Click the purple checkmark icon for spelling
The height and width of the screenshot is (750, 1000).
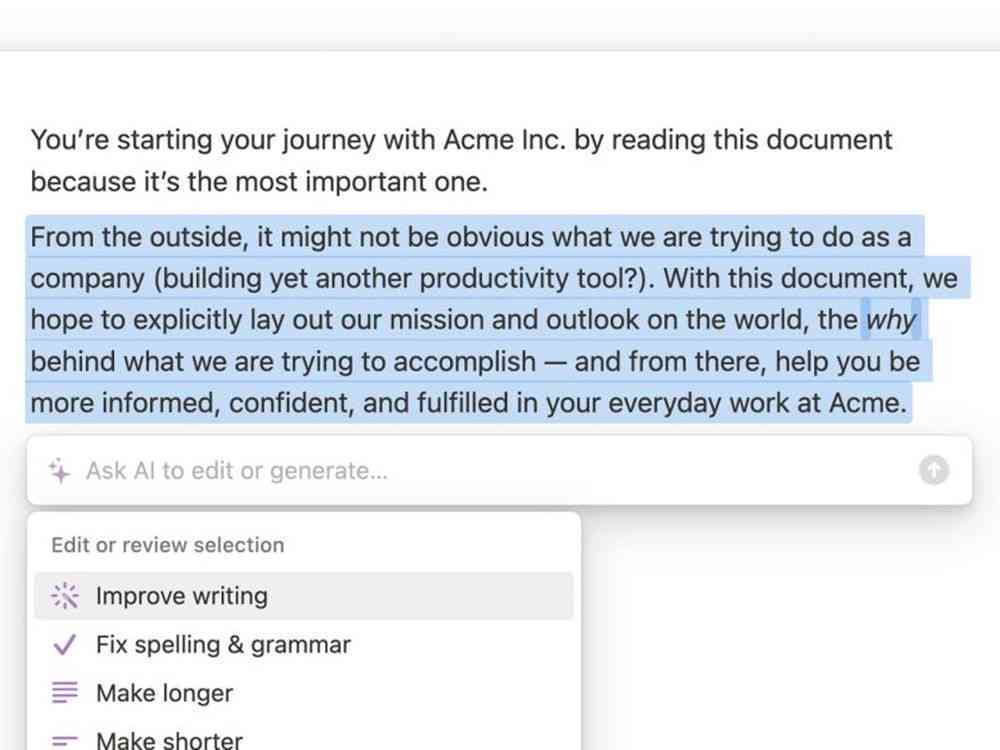pos(64,644)
